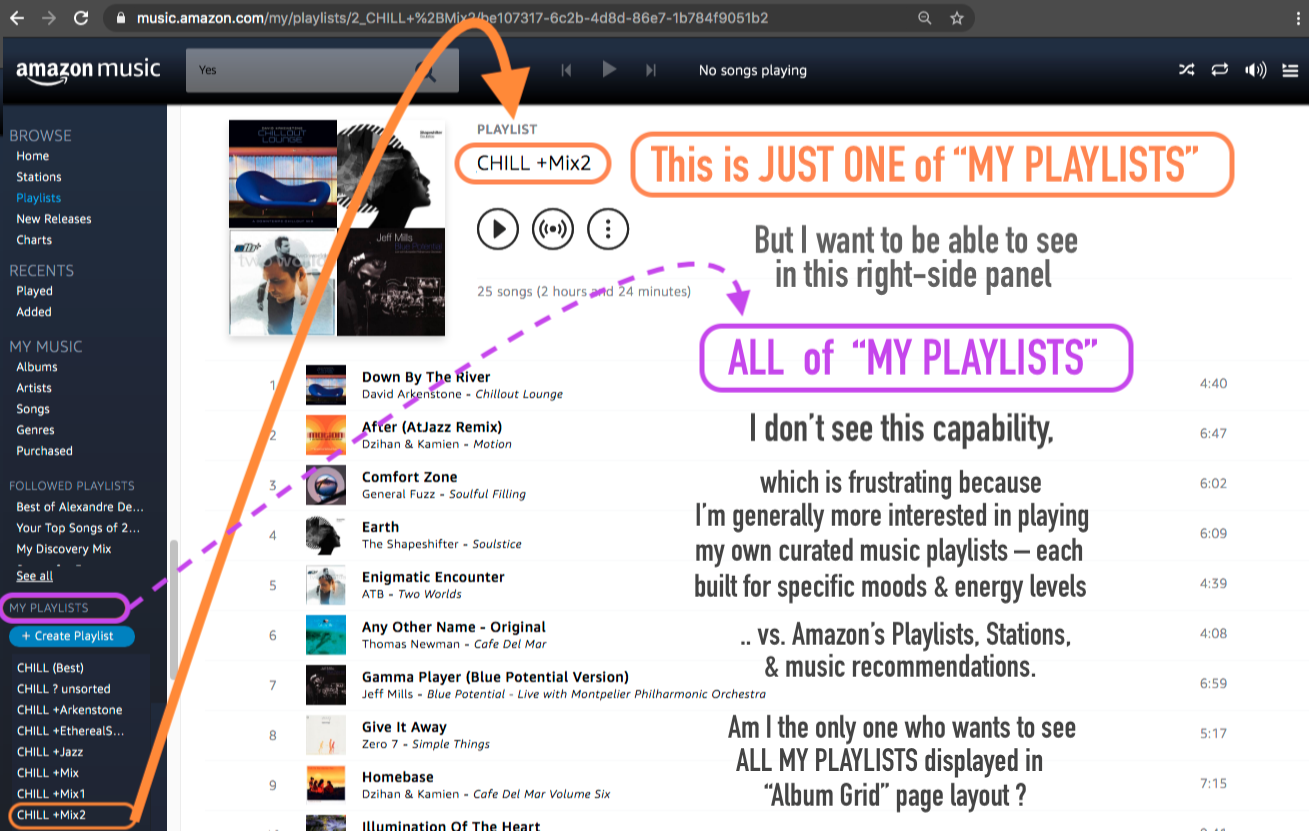View site security via the padlock icon
The height and width of the screenshot is (831, 1309).
[x=119, y=17]
